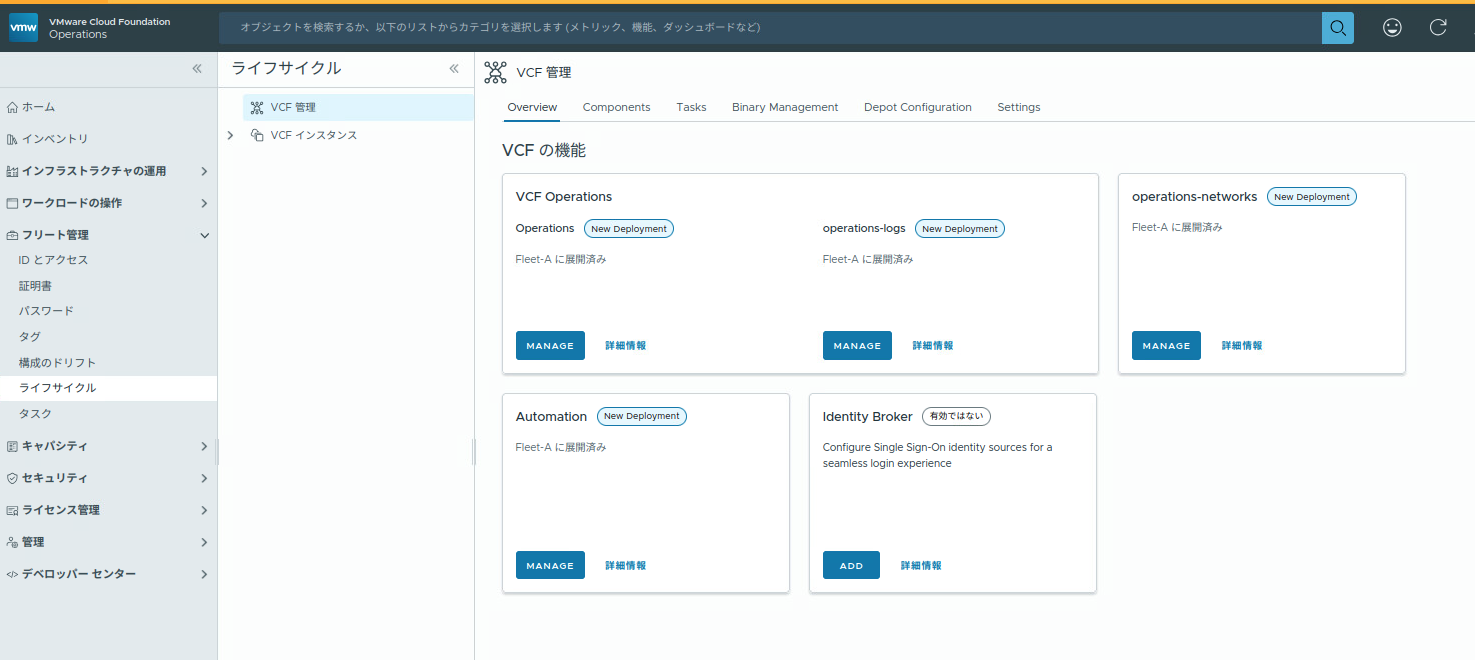Click ADD button for Identity Broker
Image resolution: width=1475 pixels, height=660 pixels.
851,566
